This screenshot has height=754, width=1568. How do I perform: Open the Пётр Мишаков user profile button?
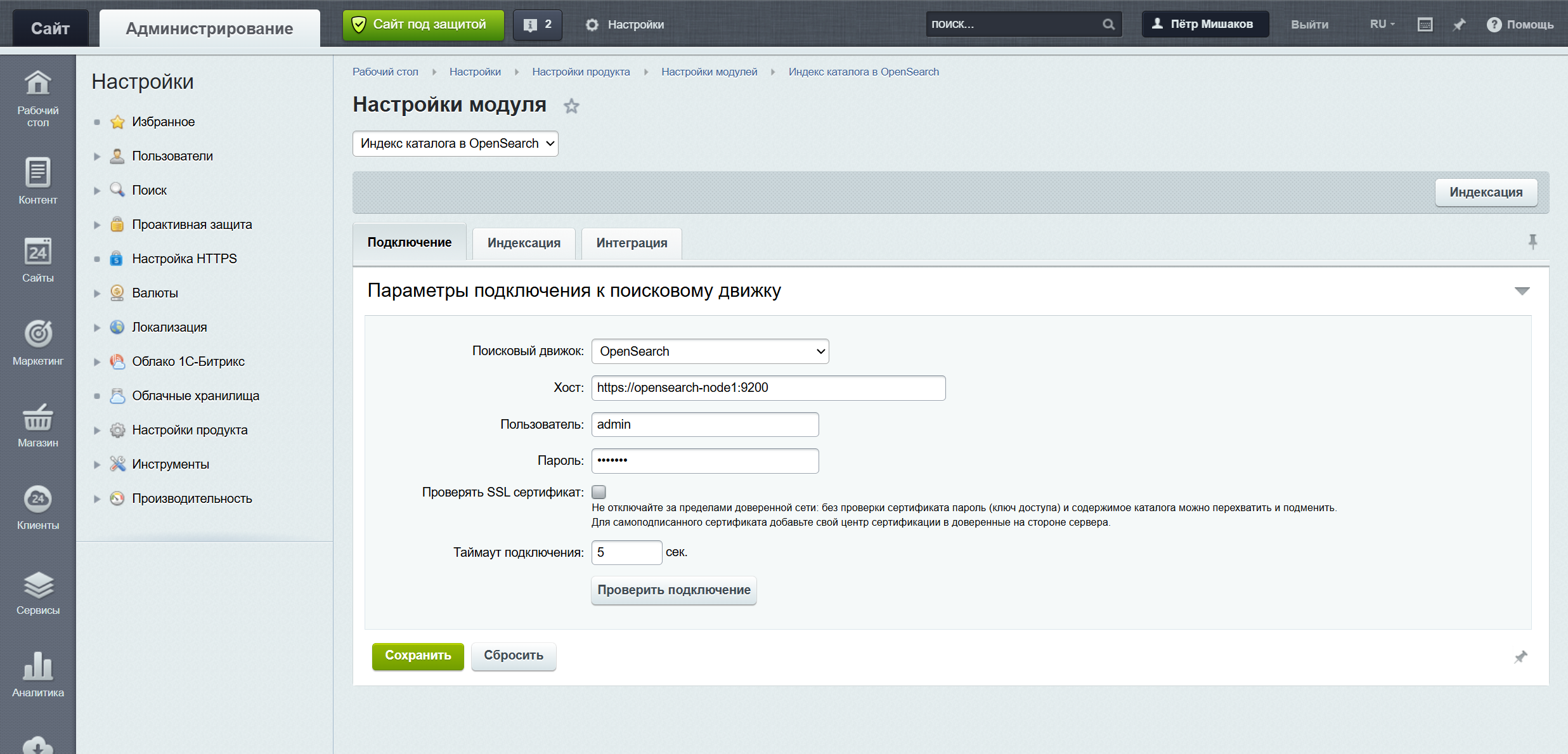[x=1205, y=24]
